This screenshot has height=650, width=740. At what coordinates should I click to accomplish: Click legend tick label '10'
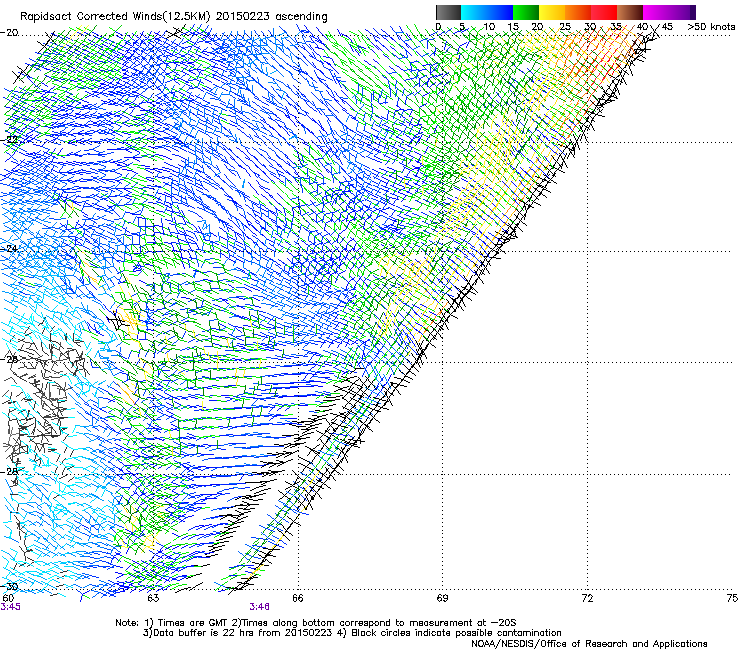pyautogui.click(x=489, y=27)
